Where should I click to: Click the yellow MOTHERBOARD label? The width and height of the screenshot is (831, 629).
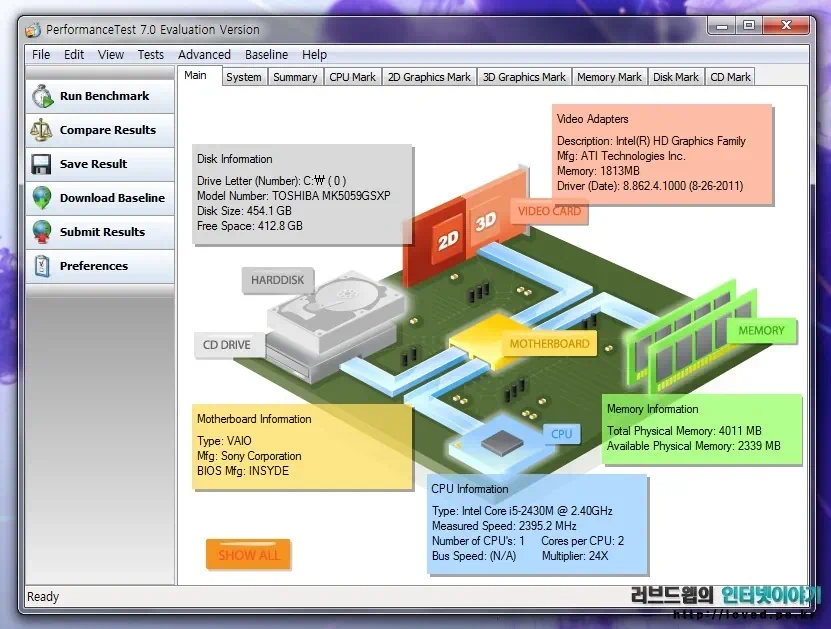pyautogui.click(x=549, y=344)
